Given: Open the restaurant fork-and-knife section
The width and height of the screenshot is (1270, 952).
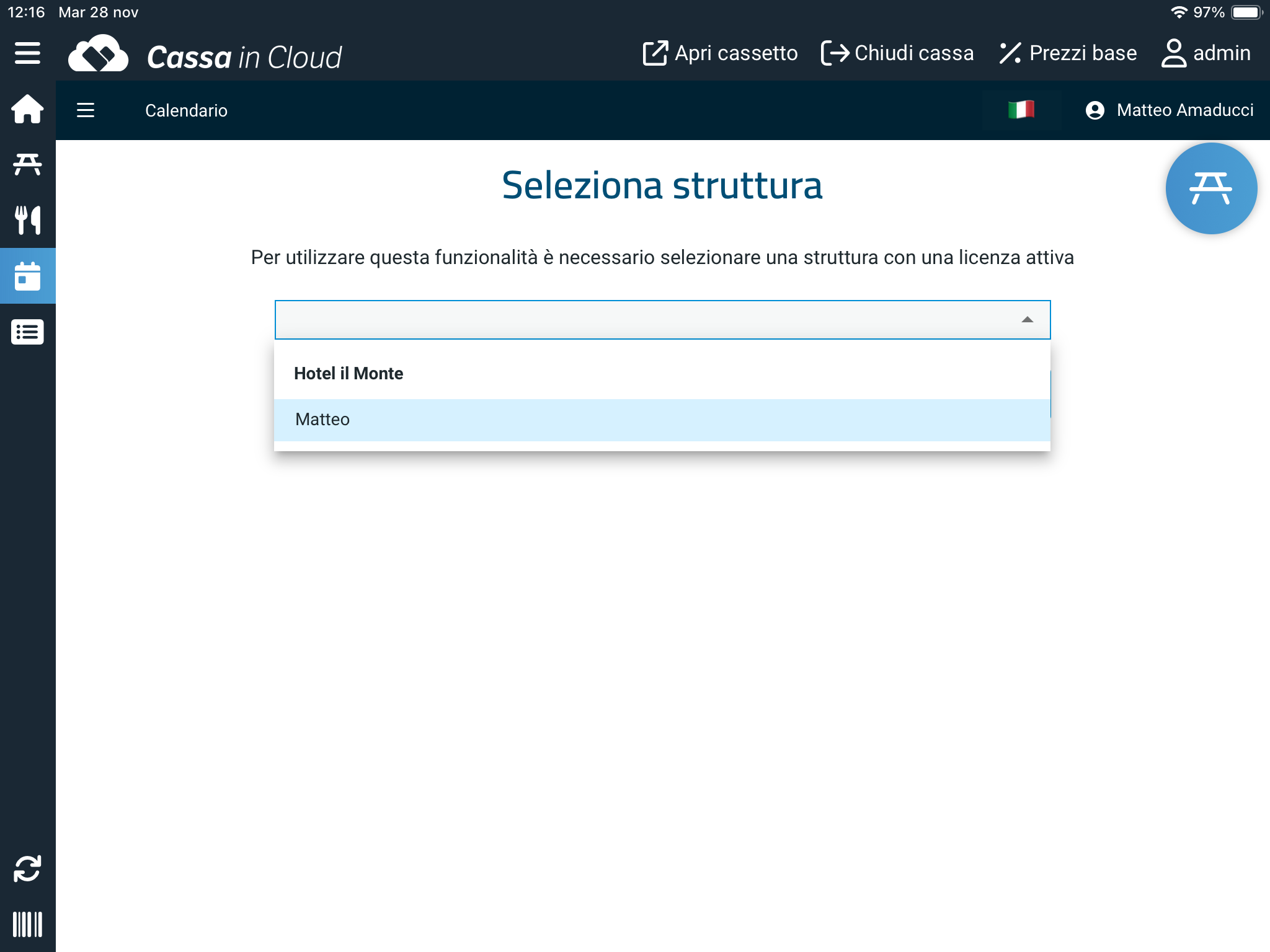Looking at the screenshot, I should (x=27, y=220).
